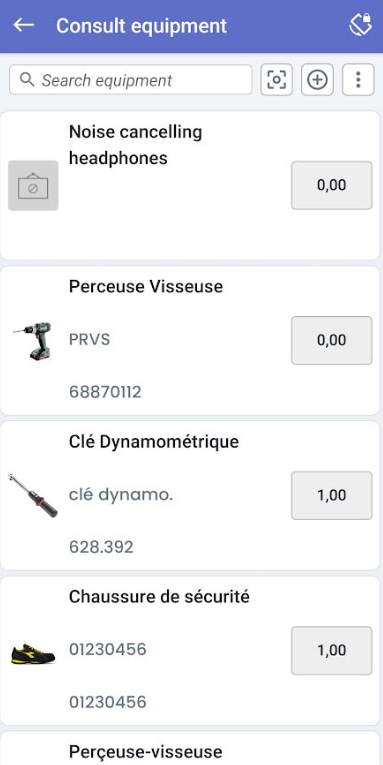The image size is (383, 765).
Task: Open the Clé Dynamométrique item title
Action: (x=154, y=442)
